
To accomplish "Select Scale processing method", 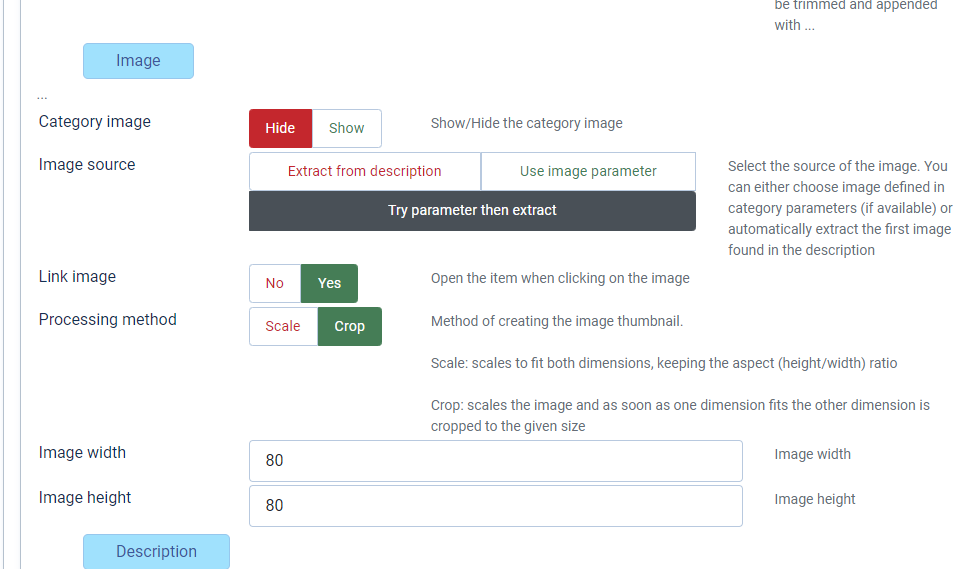I will coord(282,326).
